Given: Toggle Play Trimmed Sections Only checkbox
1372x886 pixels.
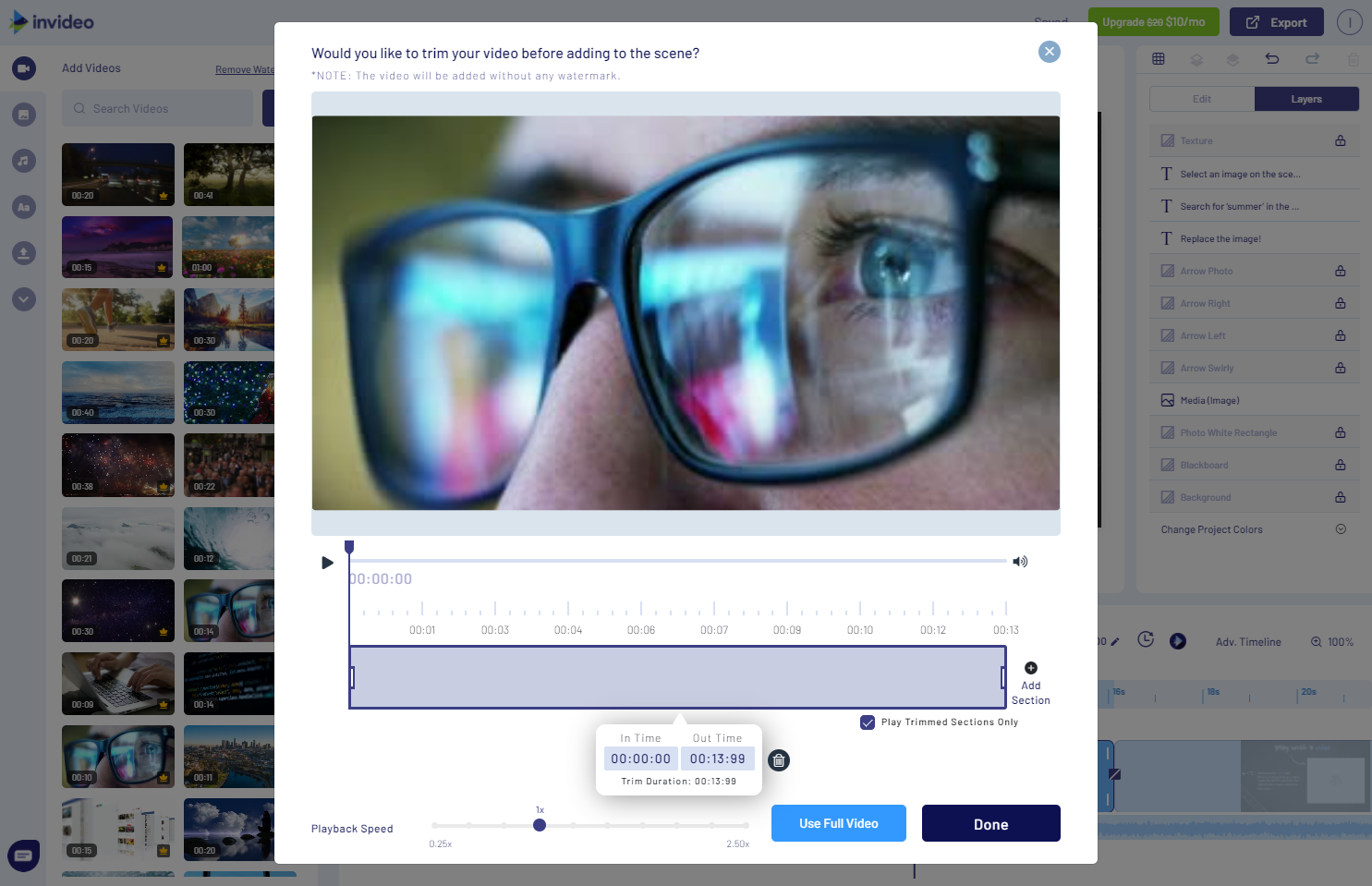Looking at the screenshot, I should (x=868, y=722).
